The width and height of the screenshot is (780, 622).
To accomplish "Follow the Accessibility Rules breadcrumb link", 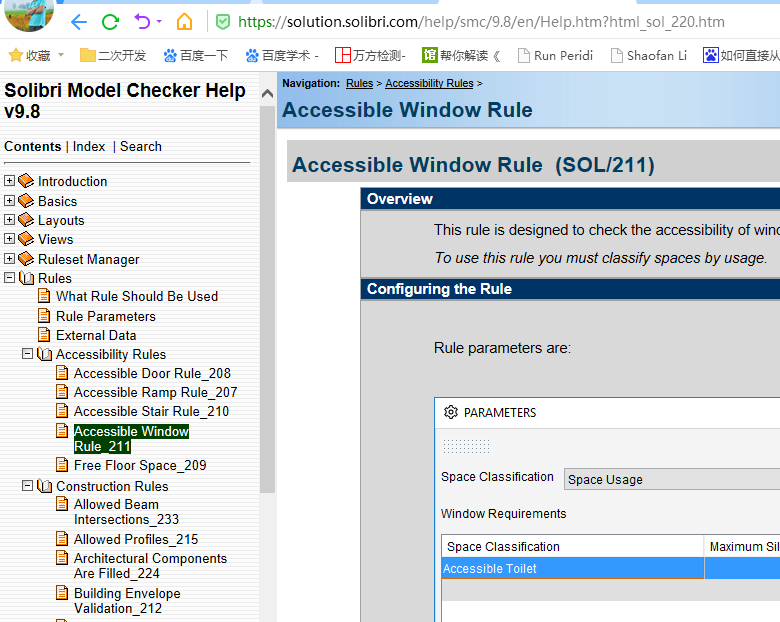I will coord(429,83).
